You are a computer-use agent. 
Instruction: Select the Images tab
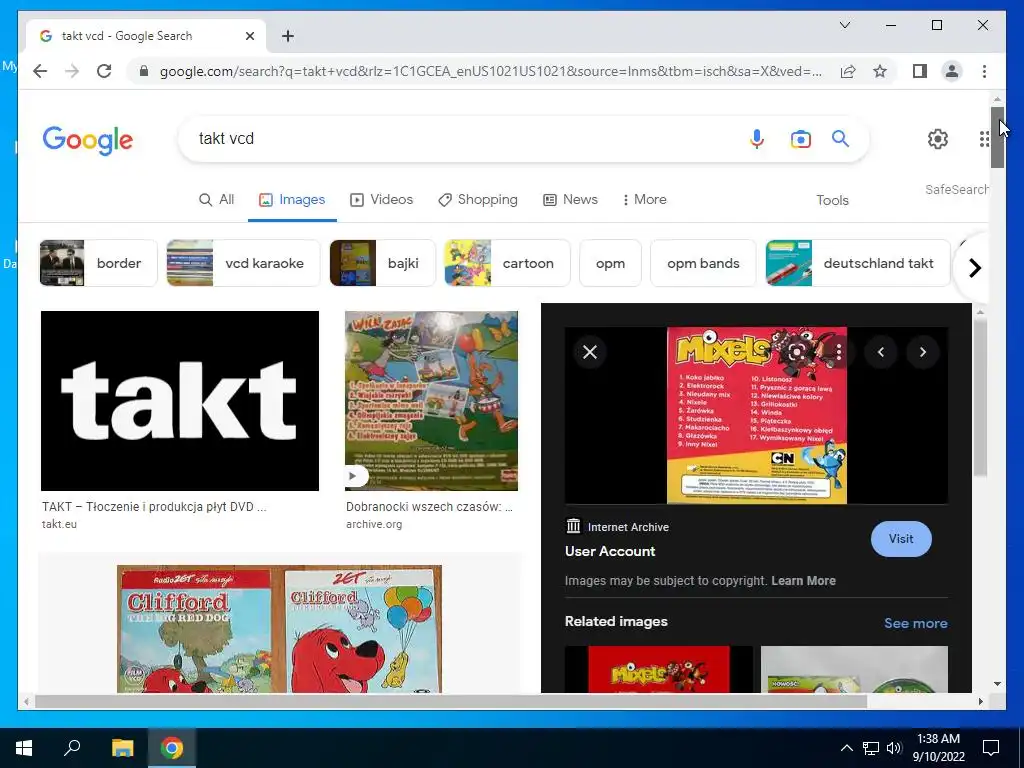(x=292, y=199)
